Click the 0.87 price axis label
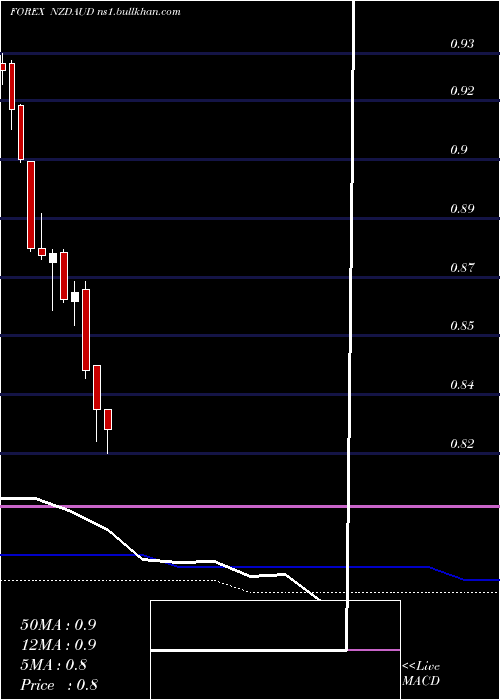This screenshot has height=700, width=500. pyautogui.click(x=462, y=267)
